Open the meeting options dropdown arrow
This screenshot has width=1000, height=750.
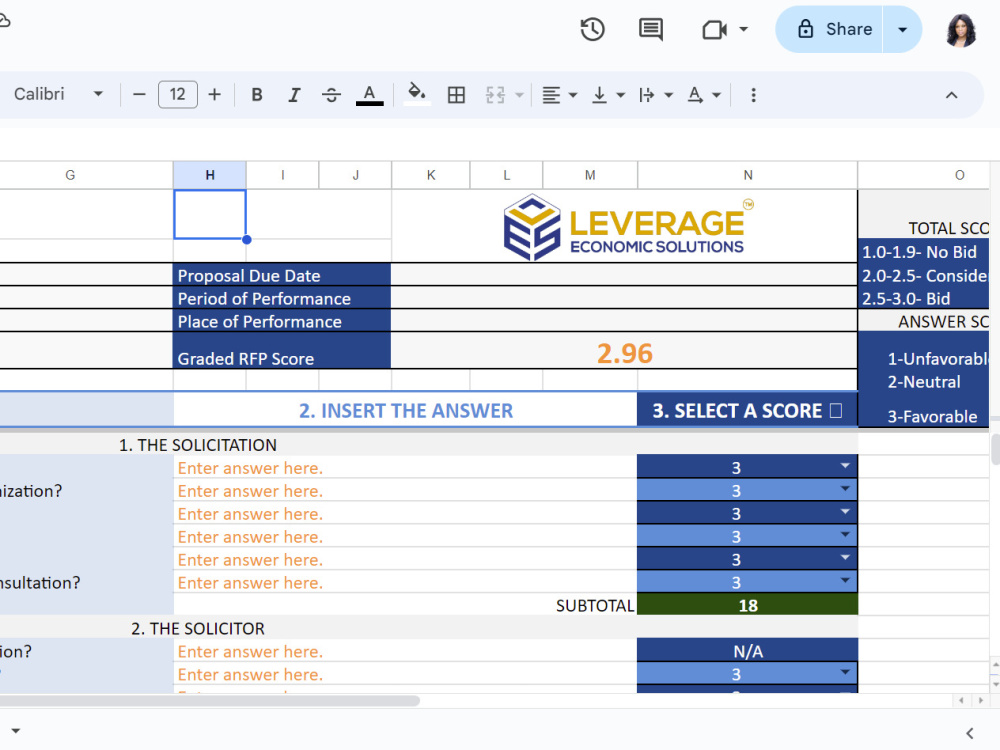click(743, 29)
